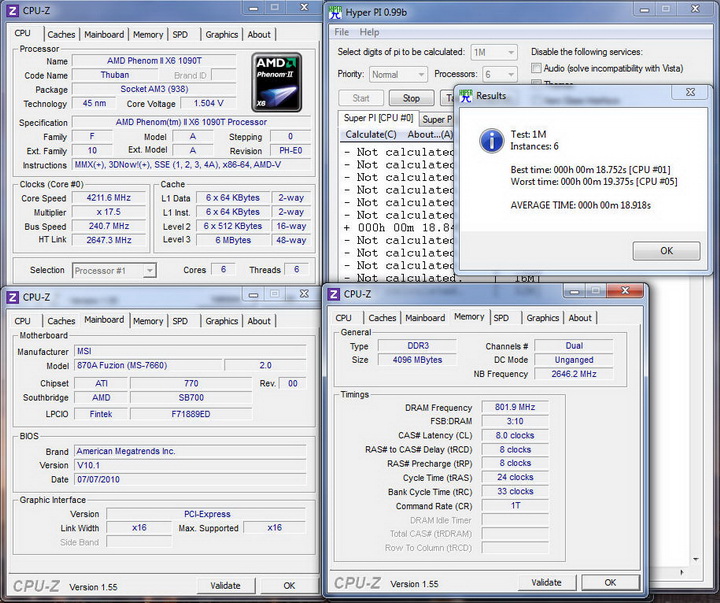
Task: Select About tab in the mainboard CPU-Z window
Action: [x=259, y=321]
